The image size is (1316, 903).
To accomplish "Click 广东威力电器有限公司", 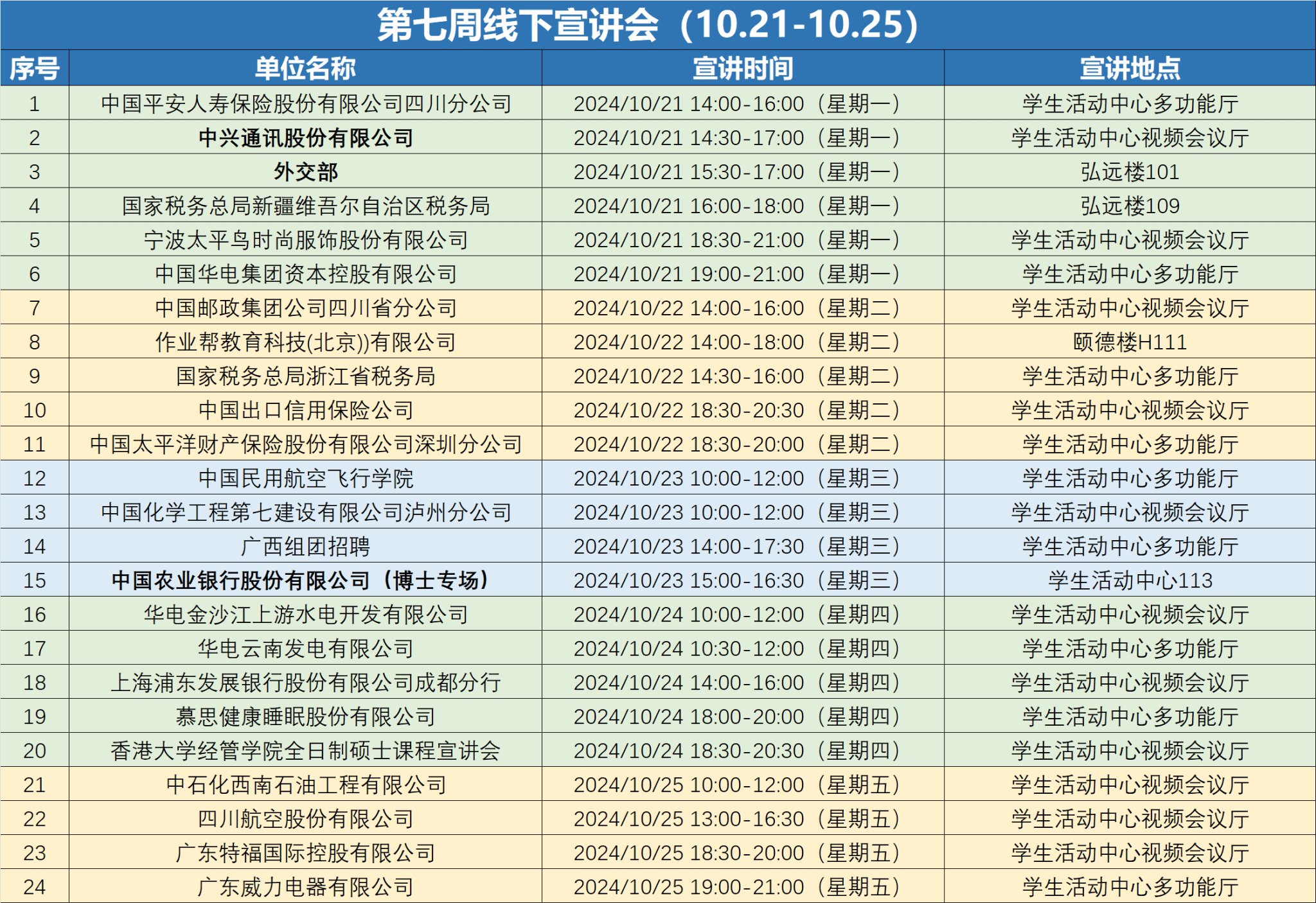I will [306, 886].
